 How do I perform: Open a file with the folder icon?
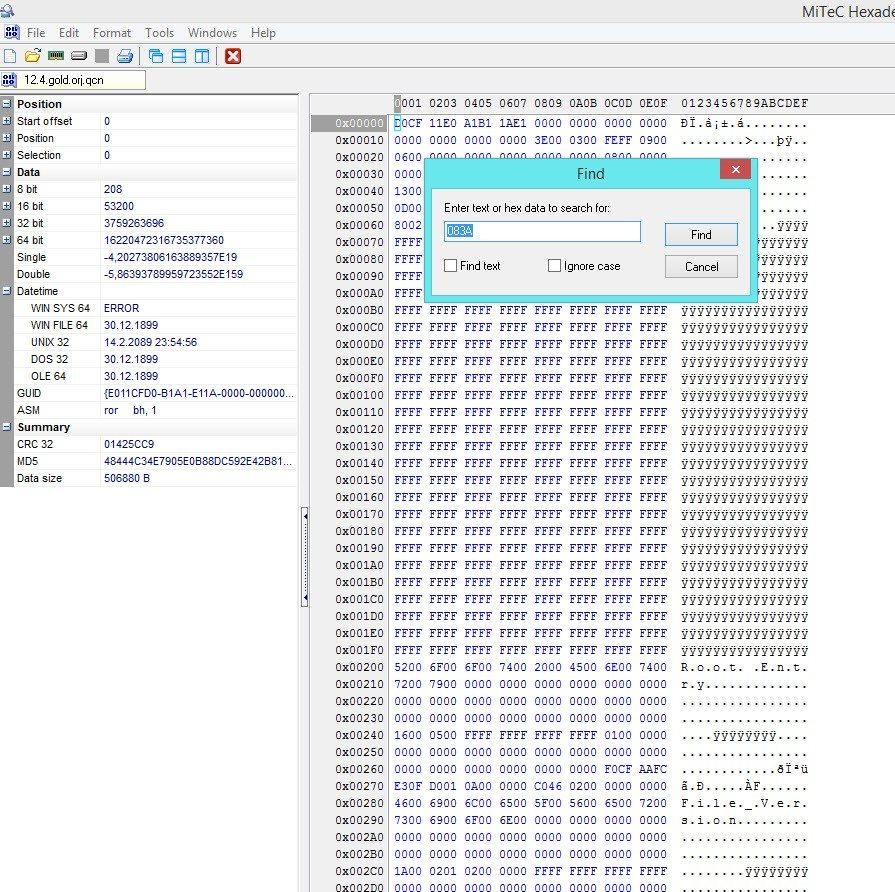[32, 56]
